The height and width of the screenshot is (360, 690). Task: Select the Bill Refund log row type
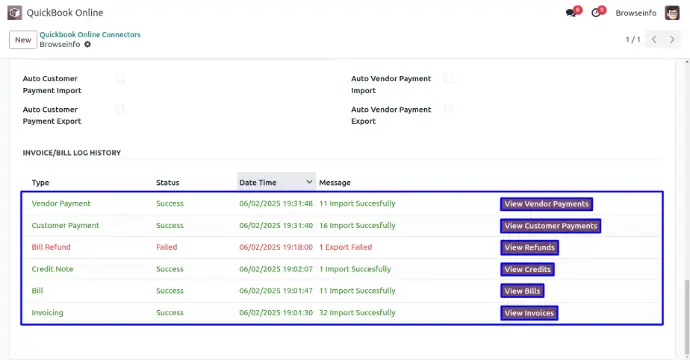pyautogui.click(x=51, y=247)
